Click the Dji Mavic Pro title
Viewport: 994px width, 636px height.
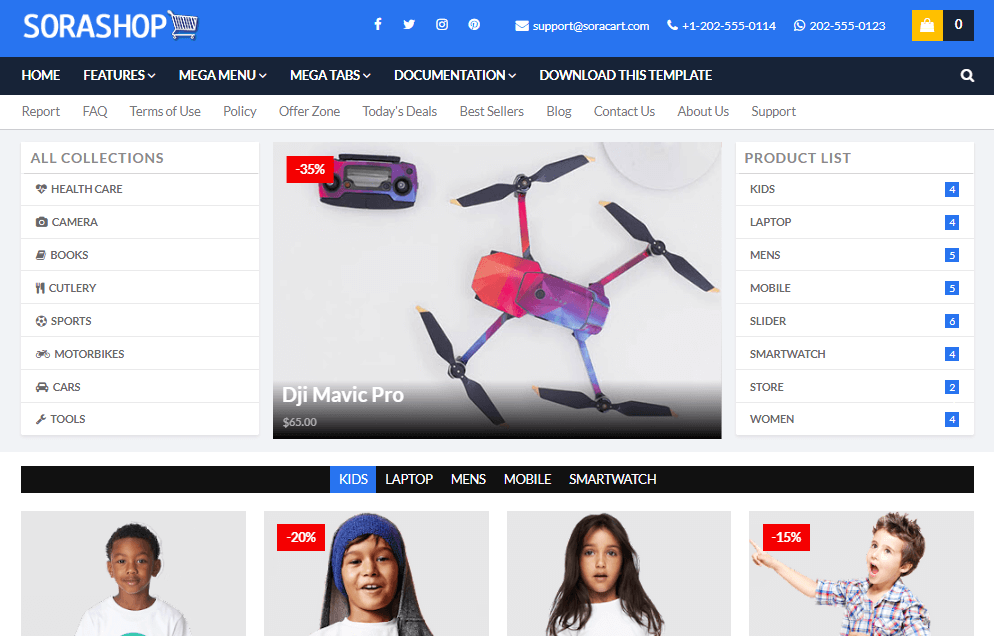coord(343,395)
